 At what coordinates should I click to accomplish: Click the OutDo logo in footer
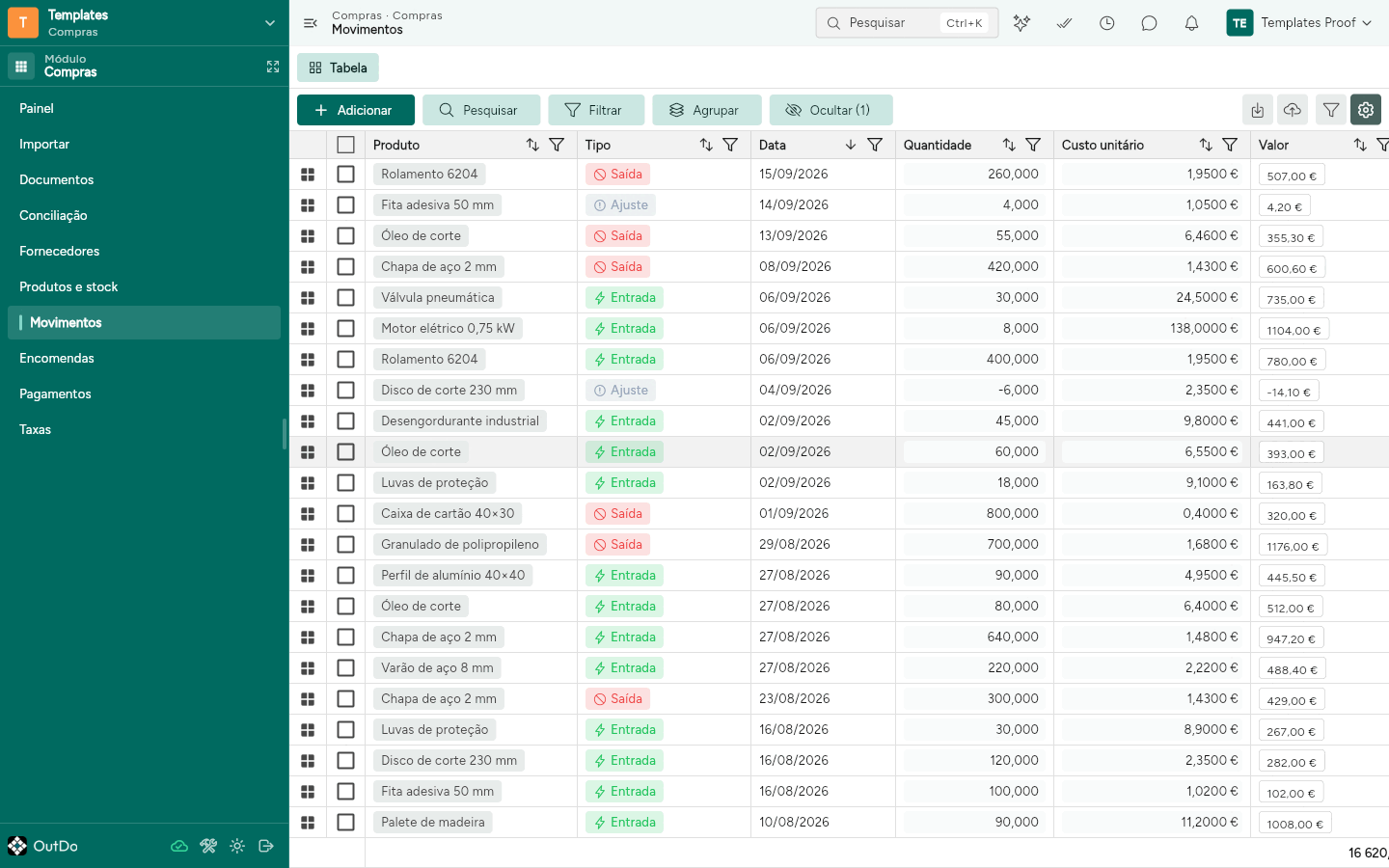pyautogui.click(x=42, y=846)
